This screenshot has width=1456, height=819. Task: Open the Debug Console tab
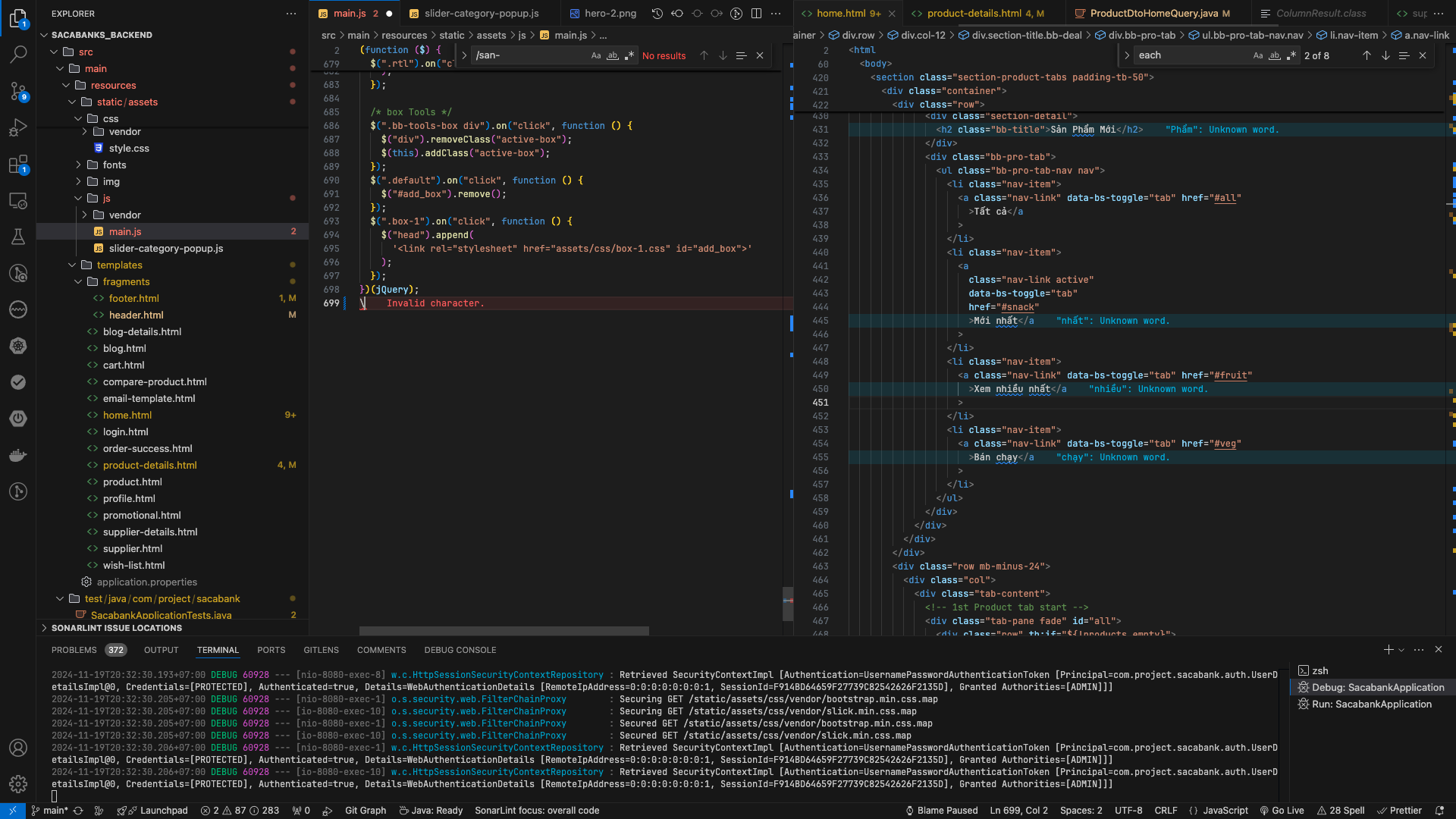coord(460,650)
